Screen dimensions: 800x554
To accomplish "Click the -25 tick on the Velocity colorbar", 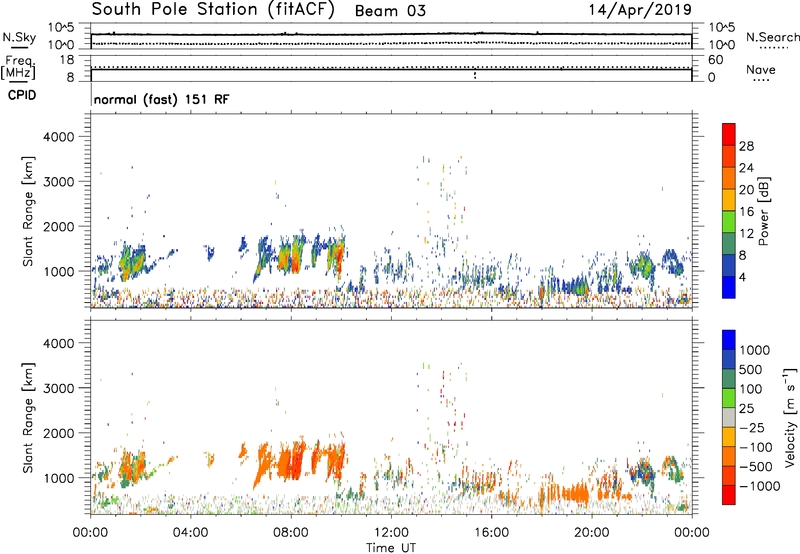I will click(752, 427).
